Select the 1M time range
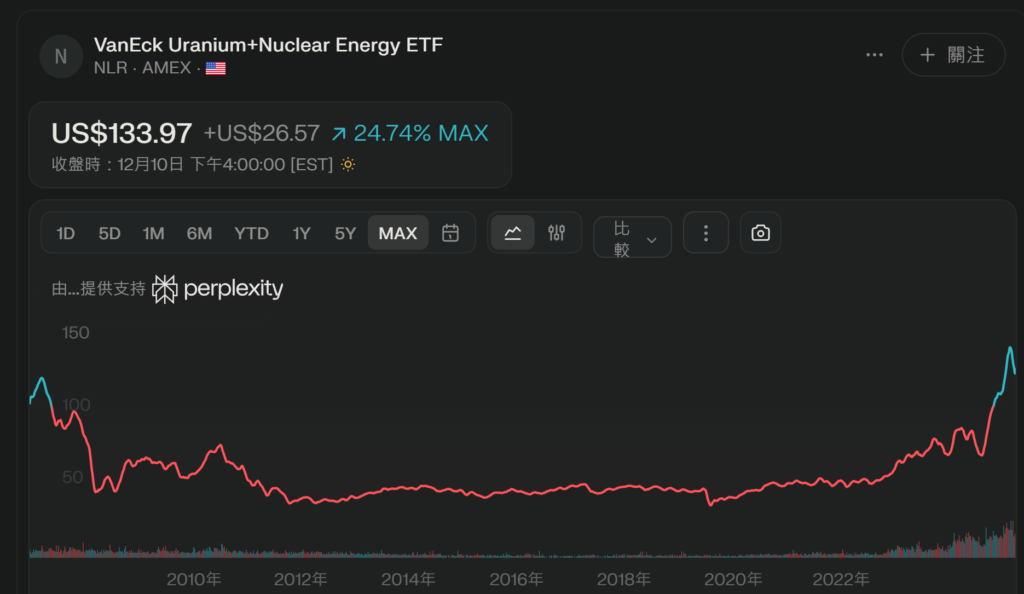 point(153,233)
